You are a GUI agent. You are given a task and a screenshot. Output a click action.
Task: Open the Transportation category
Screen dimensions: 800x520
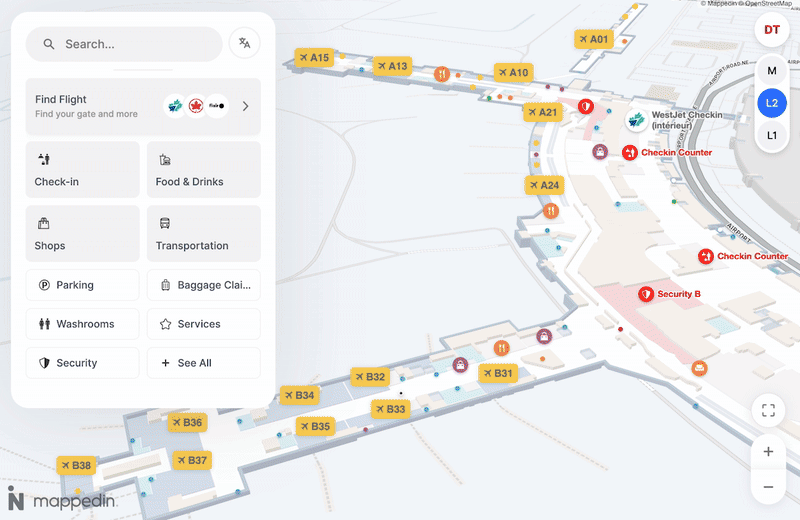click(x=204, y=233)
